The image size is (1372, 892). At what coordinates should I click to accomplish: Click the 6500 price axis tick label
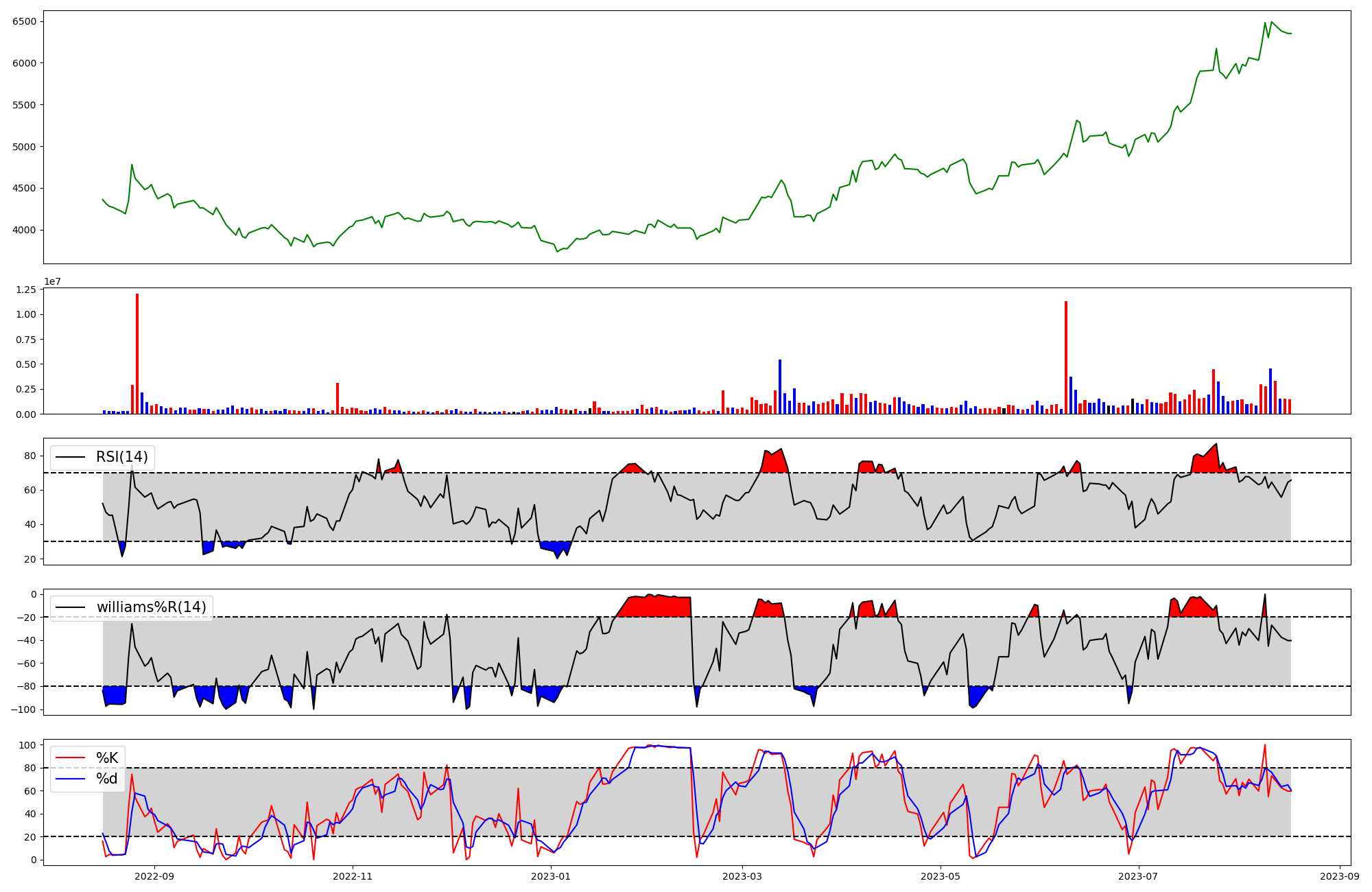pos(25,21)
